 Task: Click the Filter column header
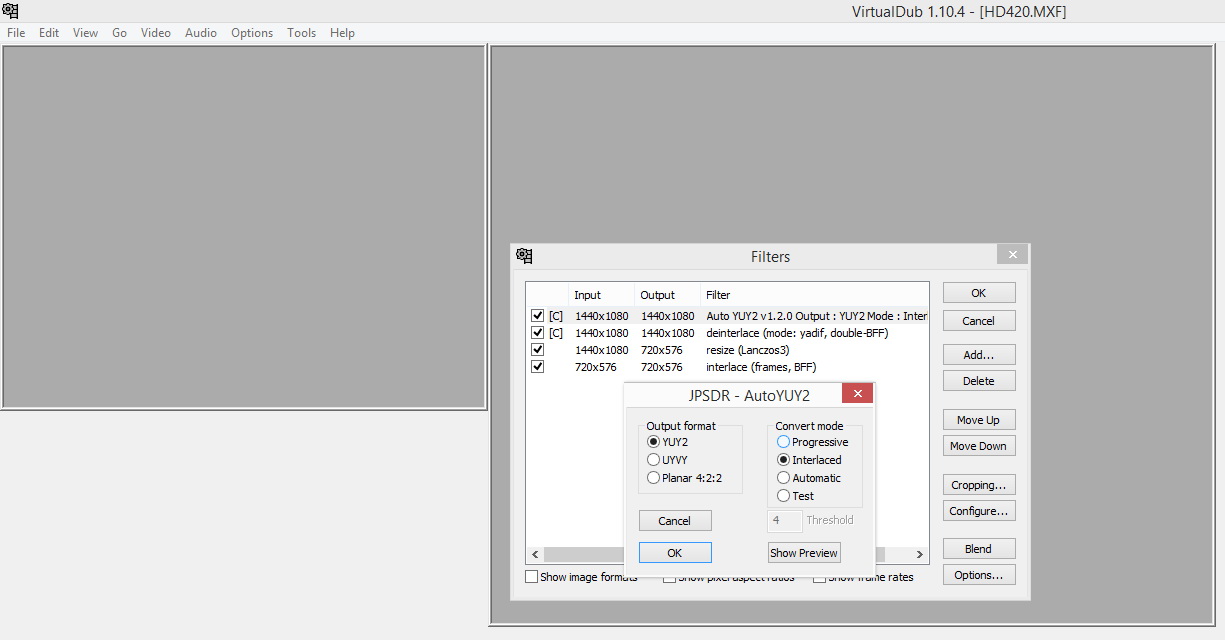pos(814,295)
